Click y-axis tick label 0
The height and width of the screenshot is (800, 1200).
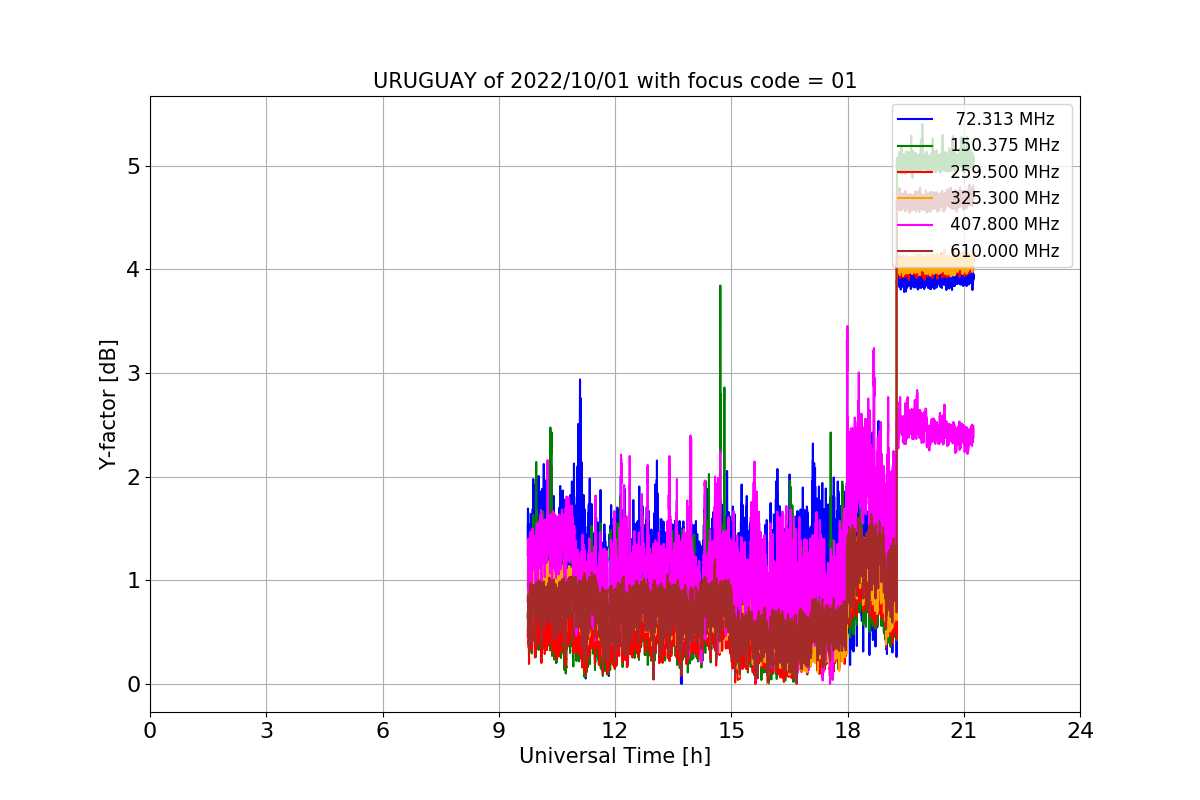(133, 685)
